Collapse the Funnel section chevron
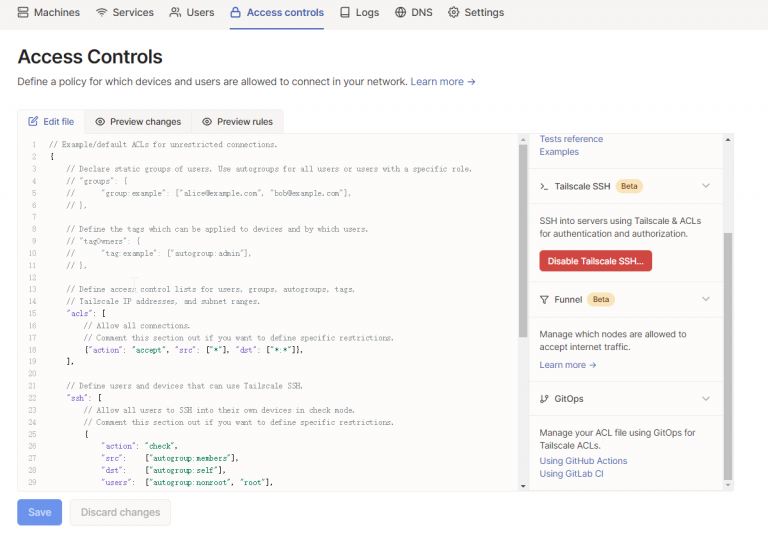768x551 pixels. (706, 299)
